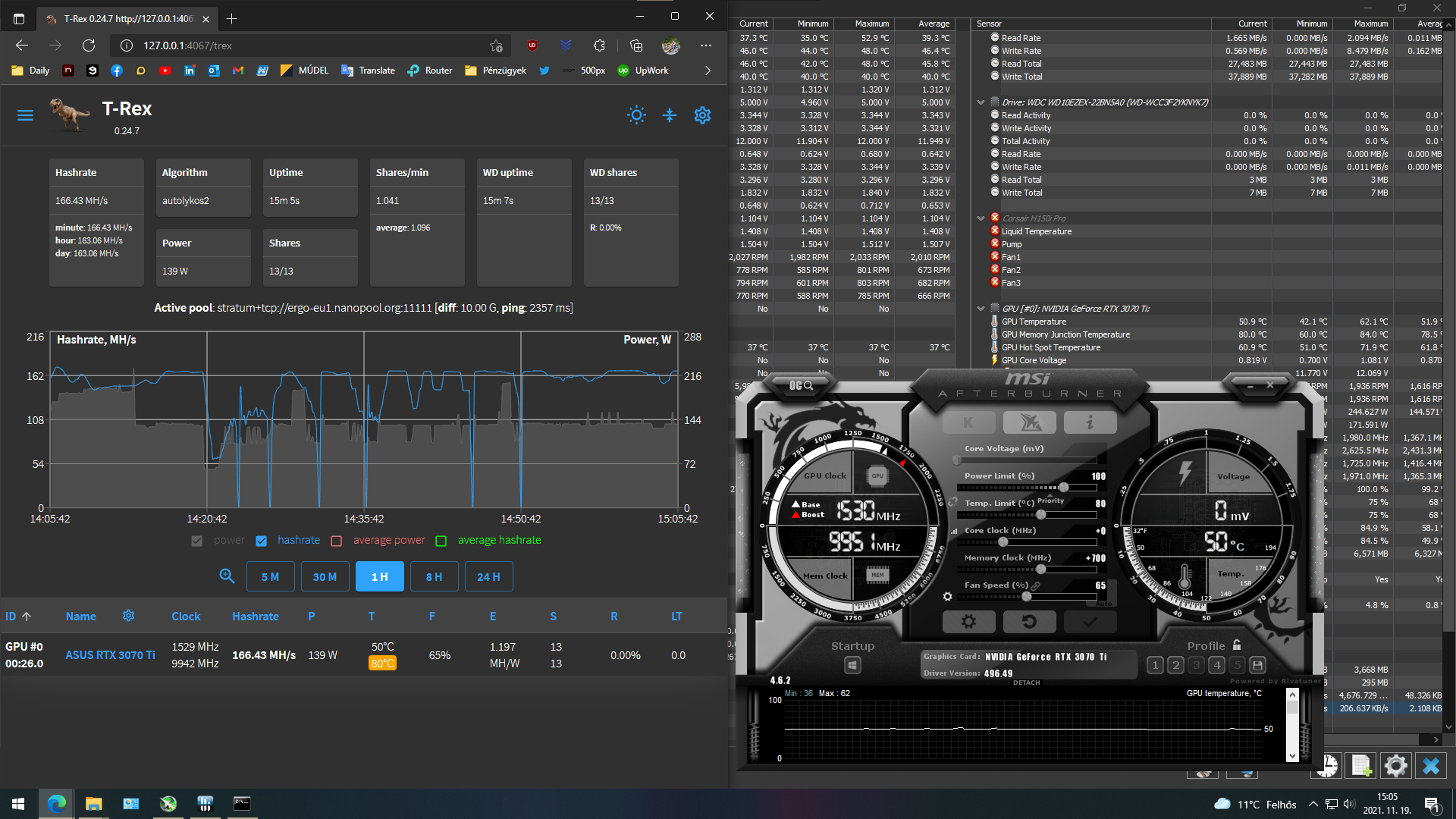
Task: Toggle the power chart checkbox
Action: [197, 541]
